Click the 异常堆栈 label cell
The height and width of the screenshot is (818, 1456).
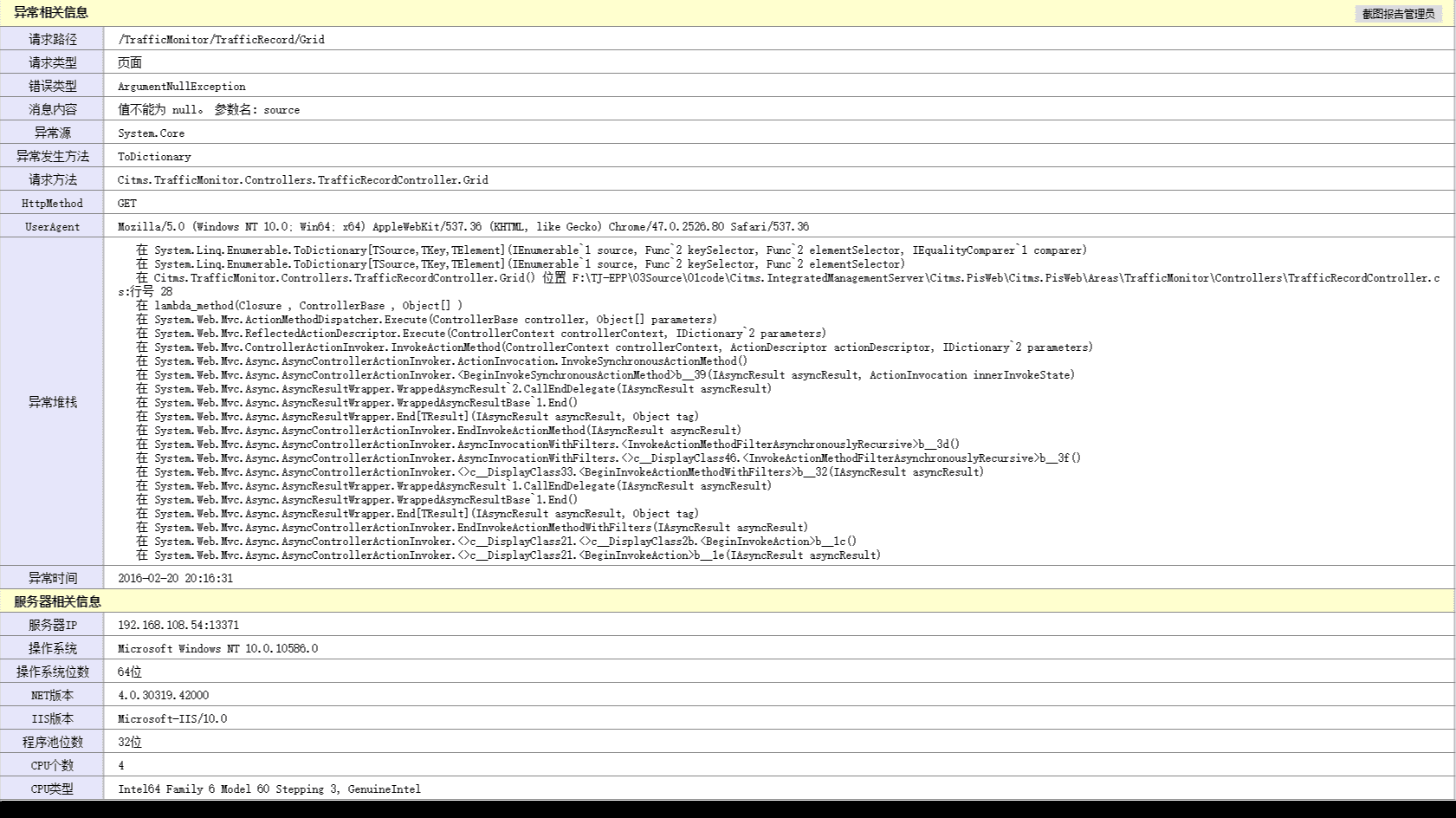click(x=52, y=402)
